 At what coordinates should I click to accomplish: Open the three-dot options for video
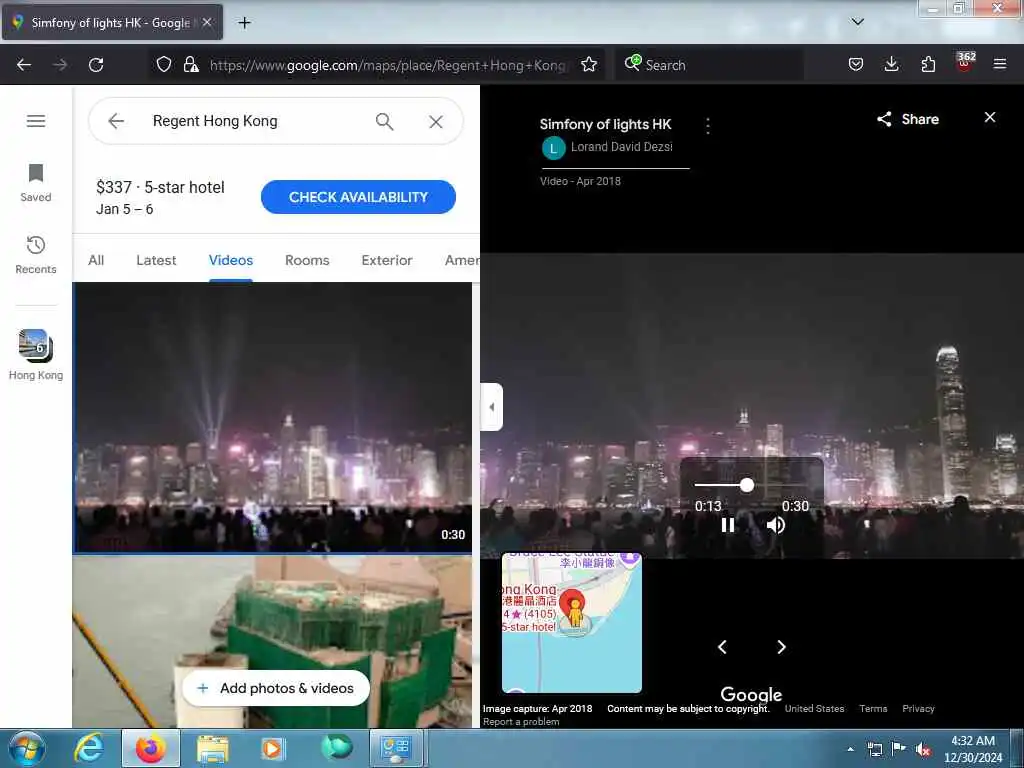pos(708,126)
